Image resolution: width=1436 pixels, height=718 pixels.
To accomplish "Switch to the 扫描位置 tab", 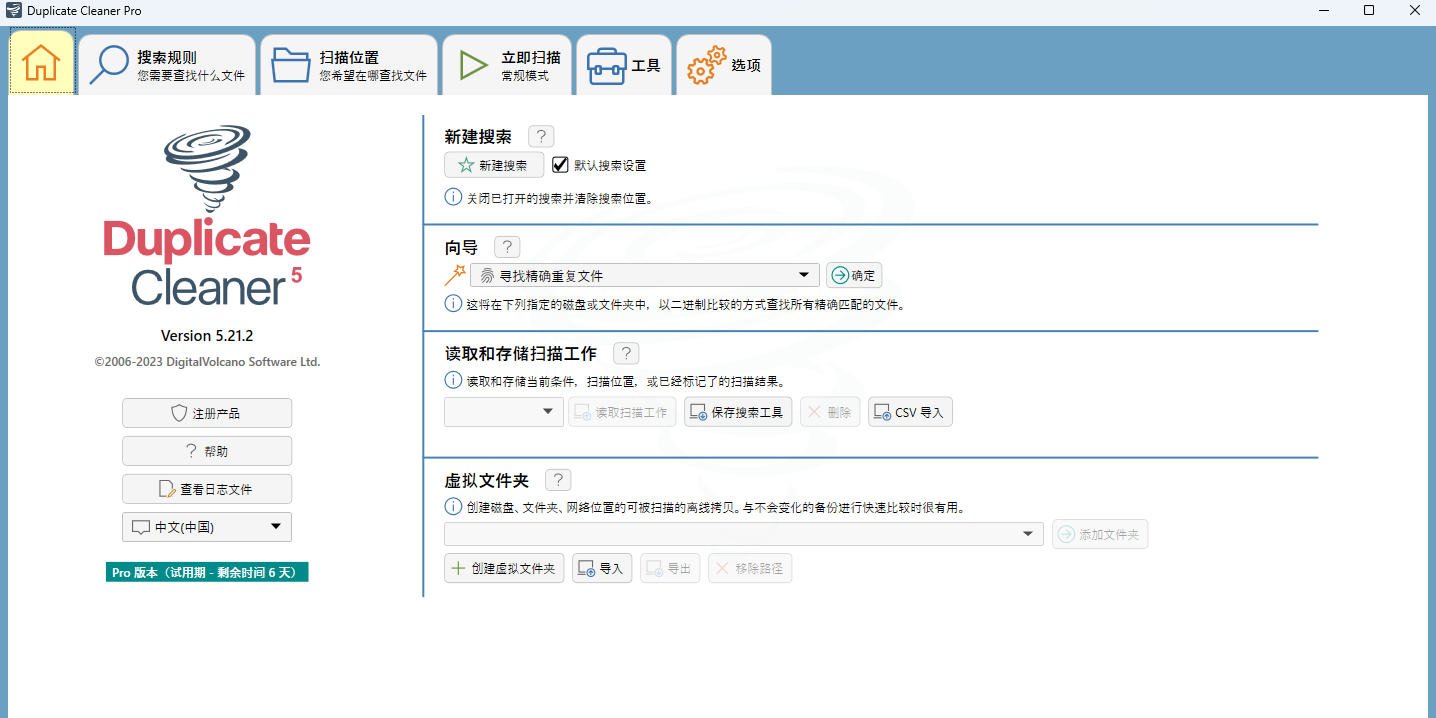I will tap(348, 62).
